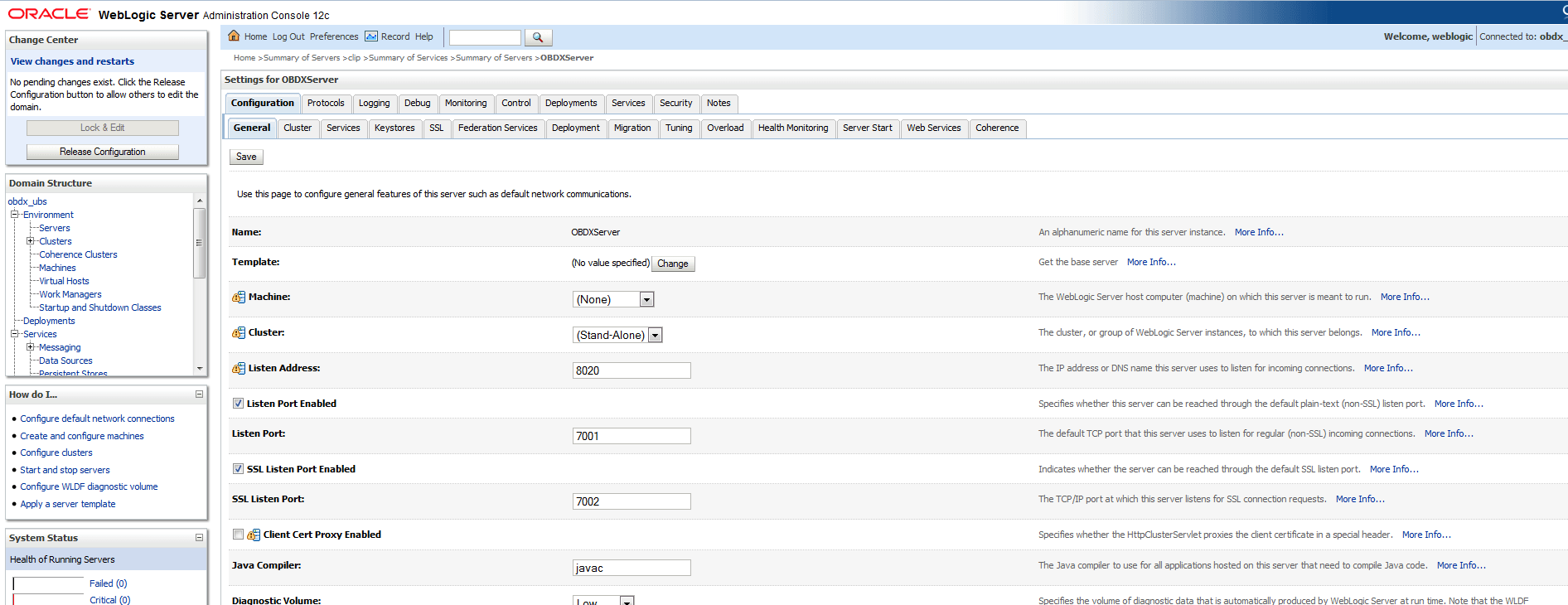1568x605 pixels.
Task: Minimize the System Status panel
Action: pos(199,538)
